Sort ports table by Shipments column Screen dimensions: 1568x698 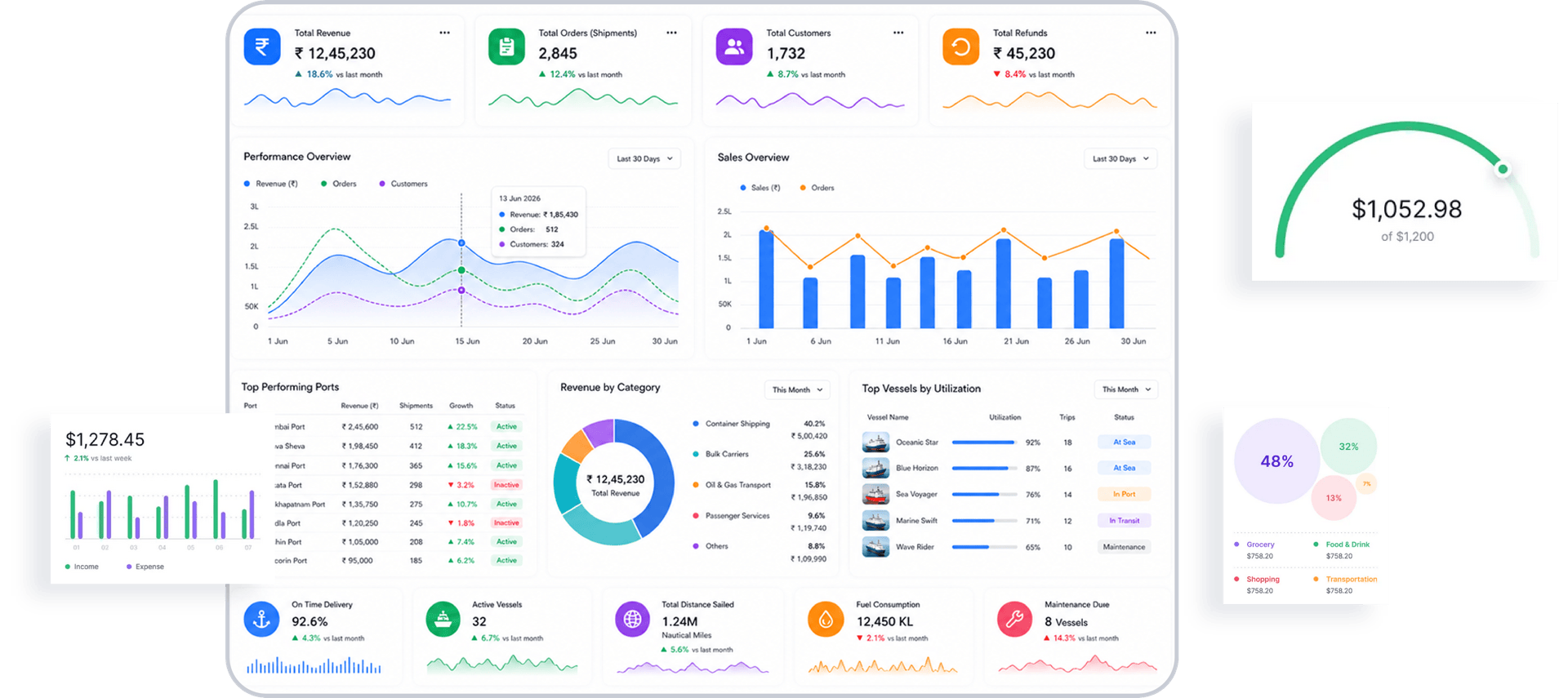click(416, 406)
